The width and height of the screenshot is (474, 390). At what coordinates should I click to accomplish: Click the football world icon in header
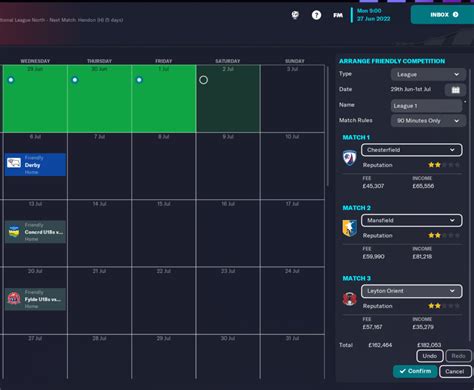(x=295, y=15)
